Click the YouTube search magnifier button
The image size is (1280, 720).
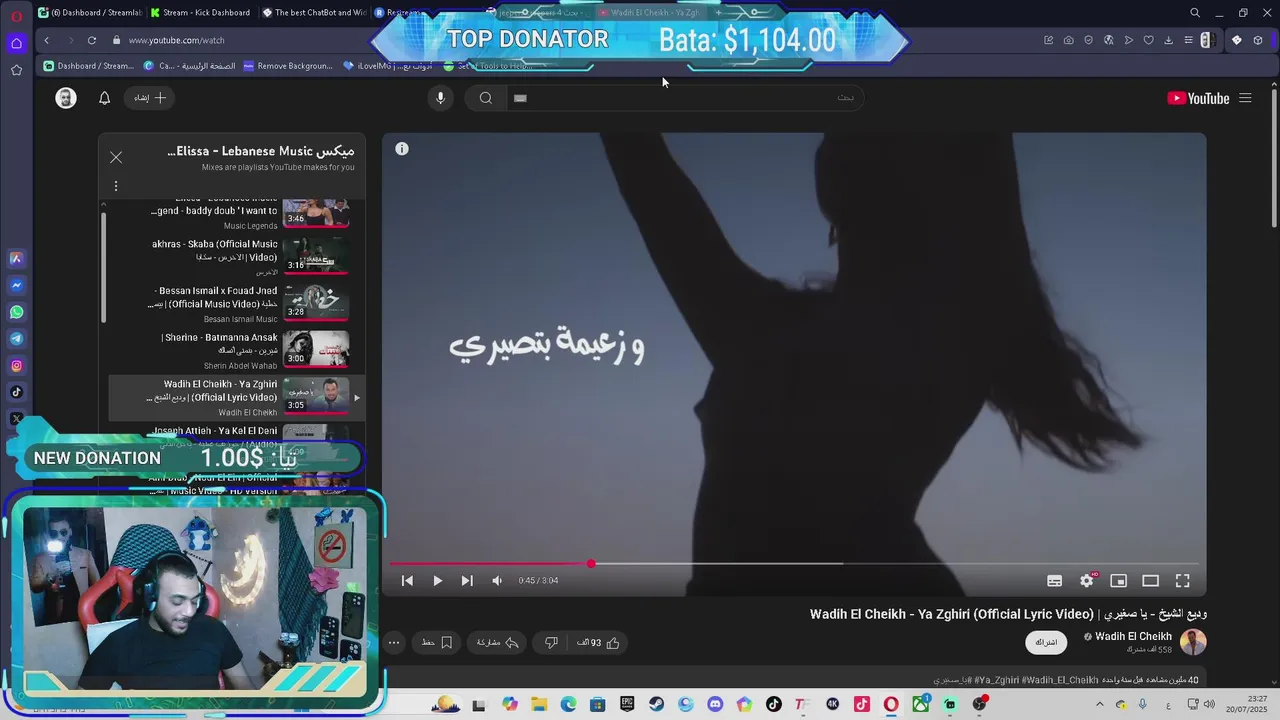[x=486, y=98]
